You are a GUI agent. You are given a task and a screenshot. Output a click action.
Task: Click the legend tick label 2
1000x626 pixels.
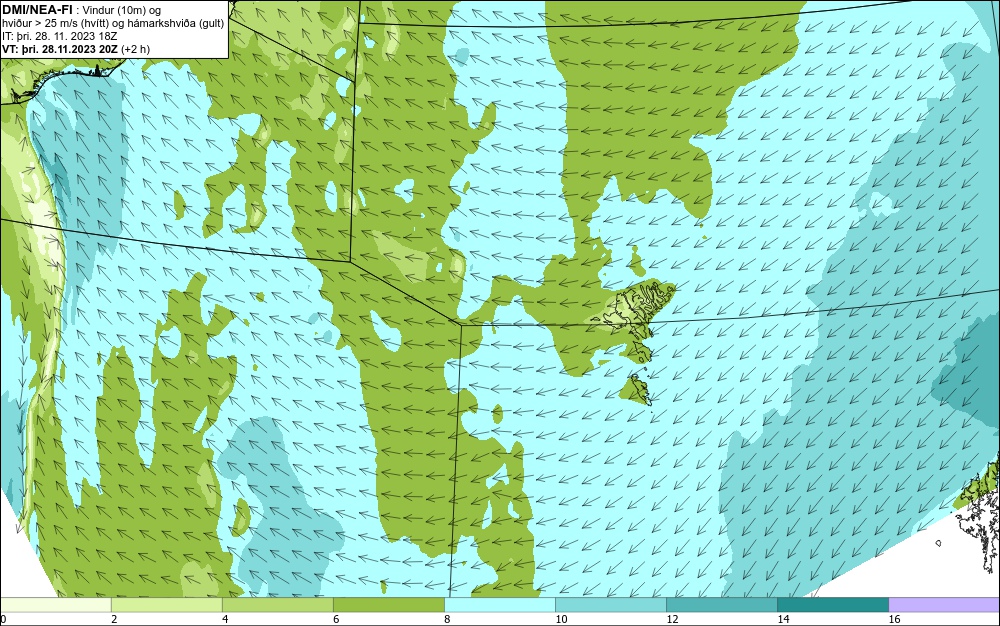click(114, 619)
